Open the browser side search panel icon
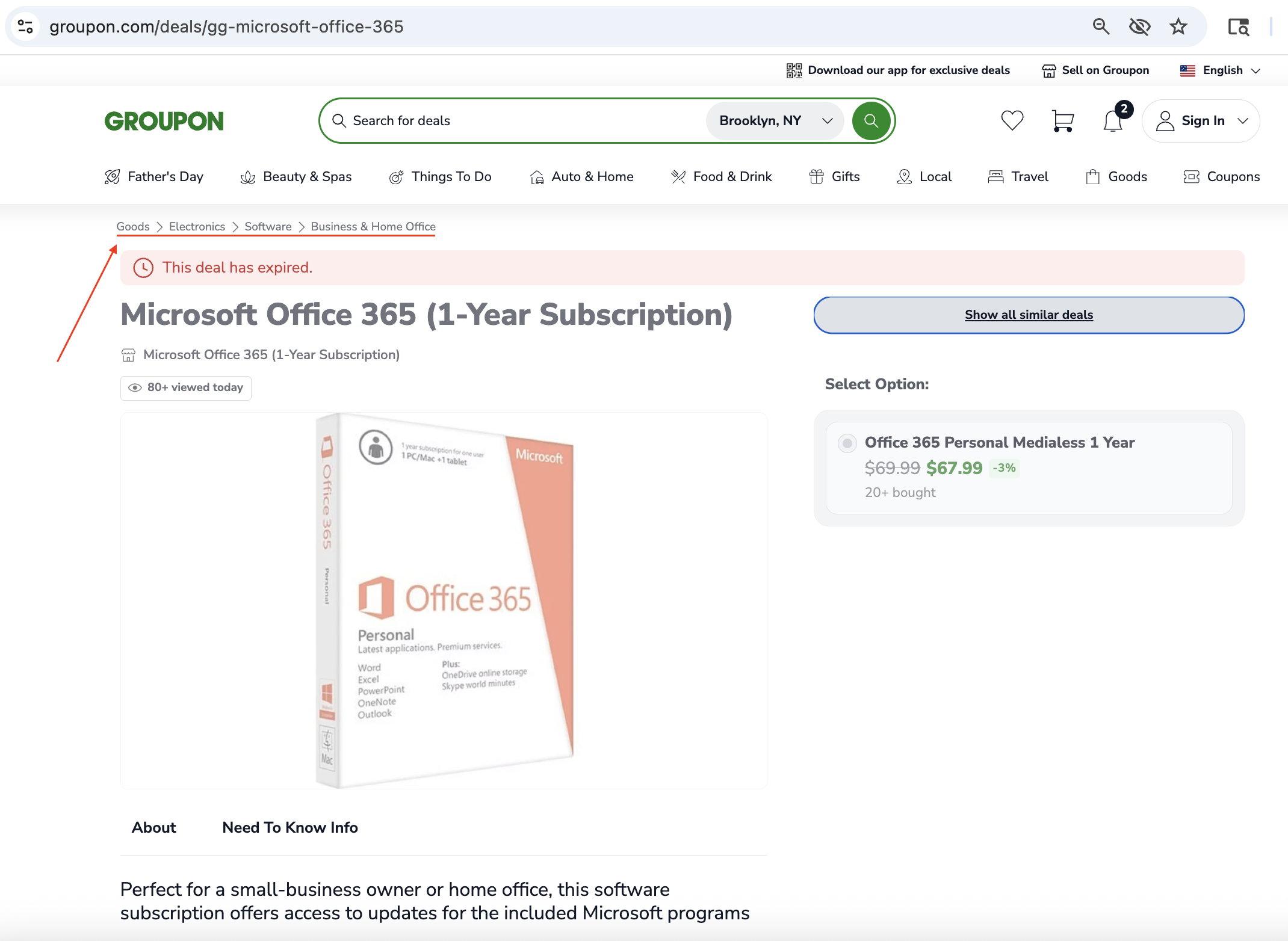 (x=1238, y=26)
